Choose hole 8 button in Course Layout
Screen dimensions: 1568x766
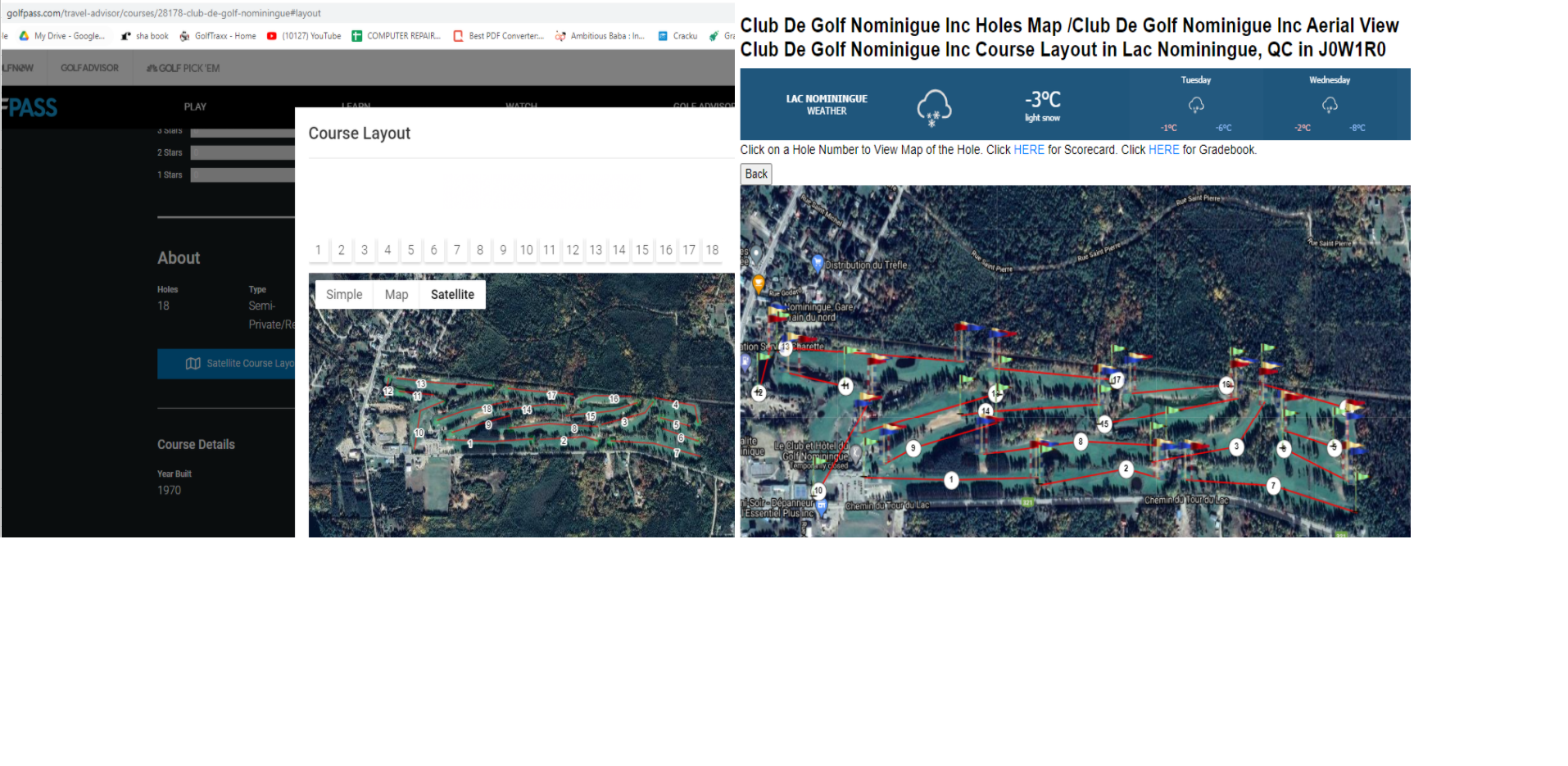click(x=480, y=250)
